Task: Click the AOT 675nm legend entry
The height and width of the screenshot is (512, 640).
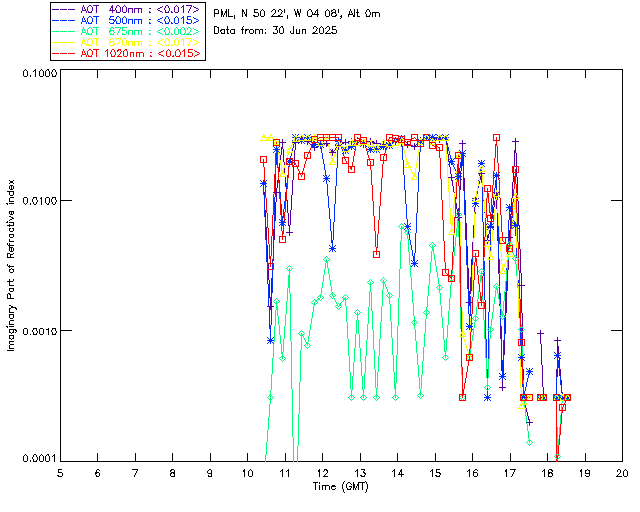Action: click(x=127, y=31)
